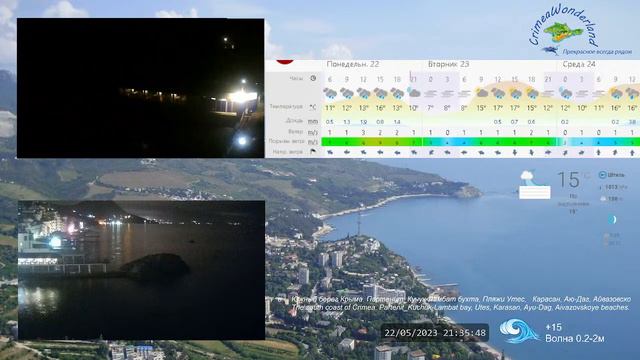The width and height of the screenshot is (640, 360).
Task: Click Monday 18h rain amount 1.4
Action: 397,122
